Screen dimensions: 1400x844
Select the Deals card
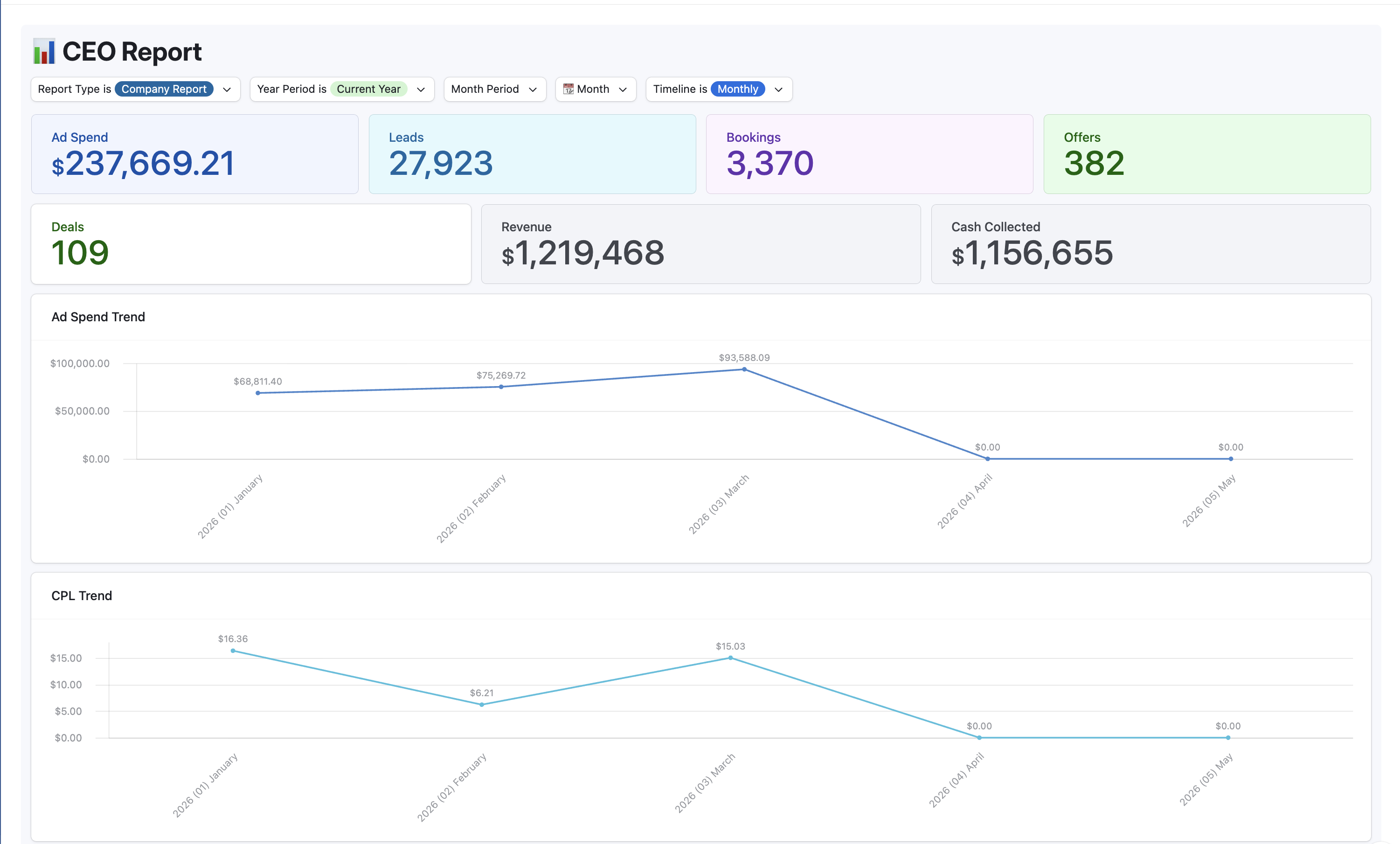[251, 244]
